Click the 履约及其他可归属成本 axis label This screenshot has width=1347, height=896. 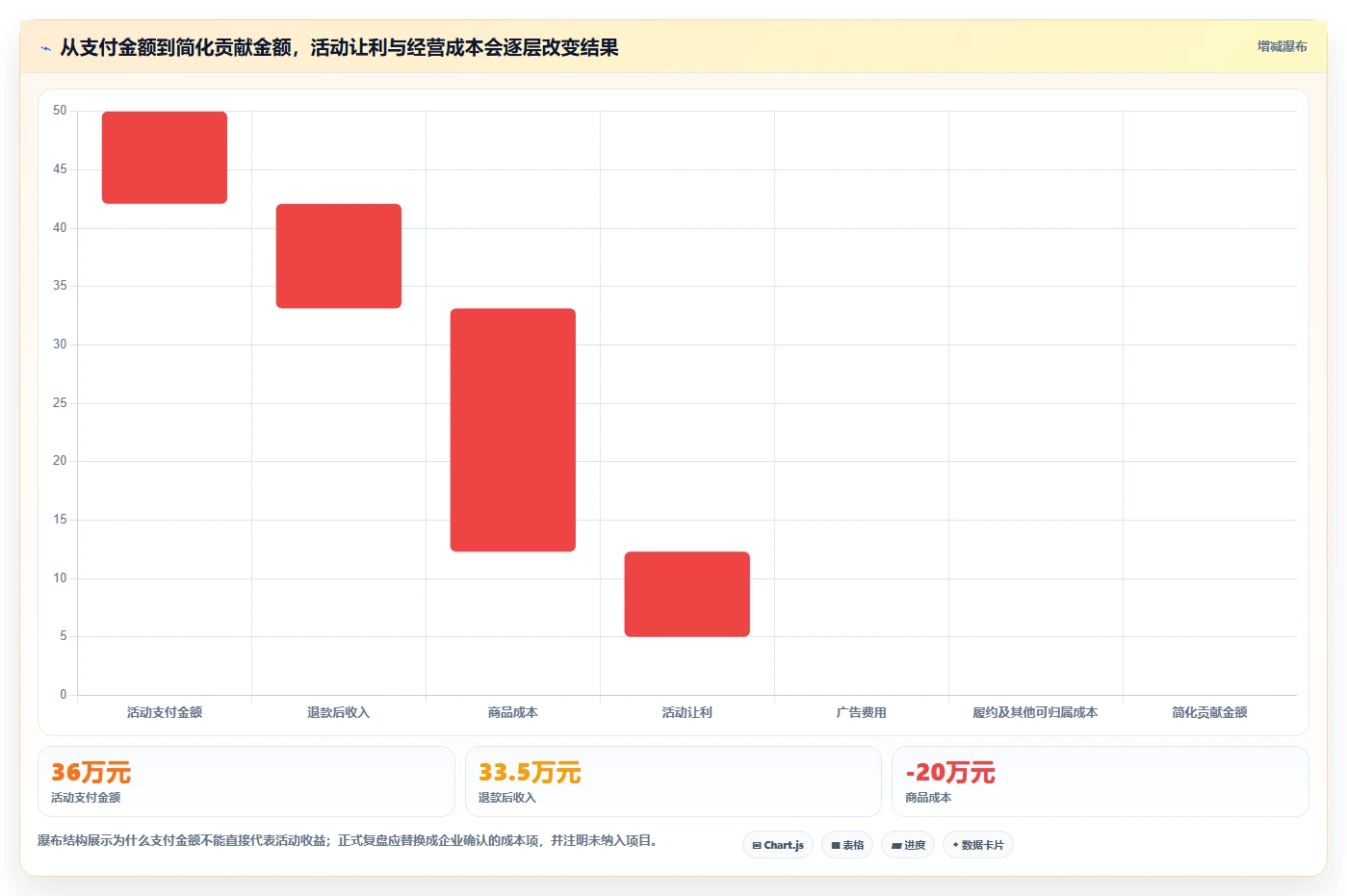coord(1035,712)
